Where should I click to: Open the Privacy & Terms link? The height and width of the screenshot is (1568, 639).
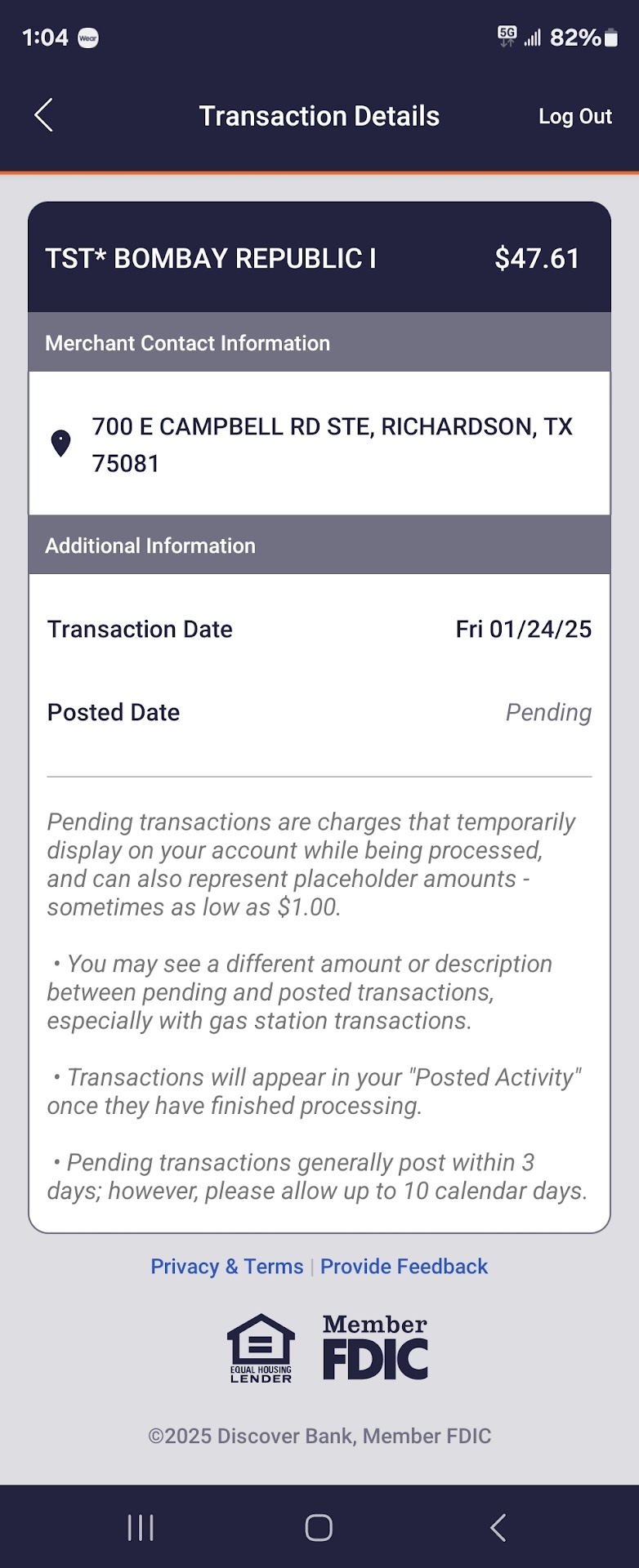[226, 1267]
